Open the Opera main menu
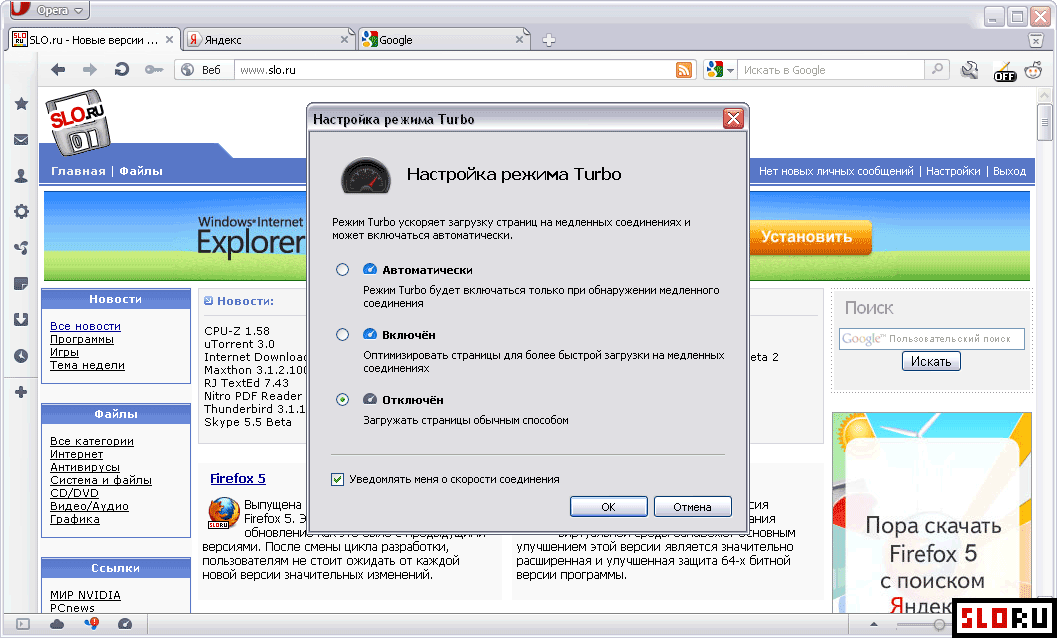The height and width of the screenshot is (638, 1057). [x=49, y=10]
